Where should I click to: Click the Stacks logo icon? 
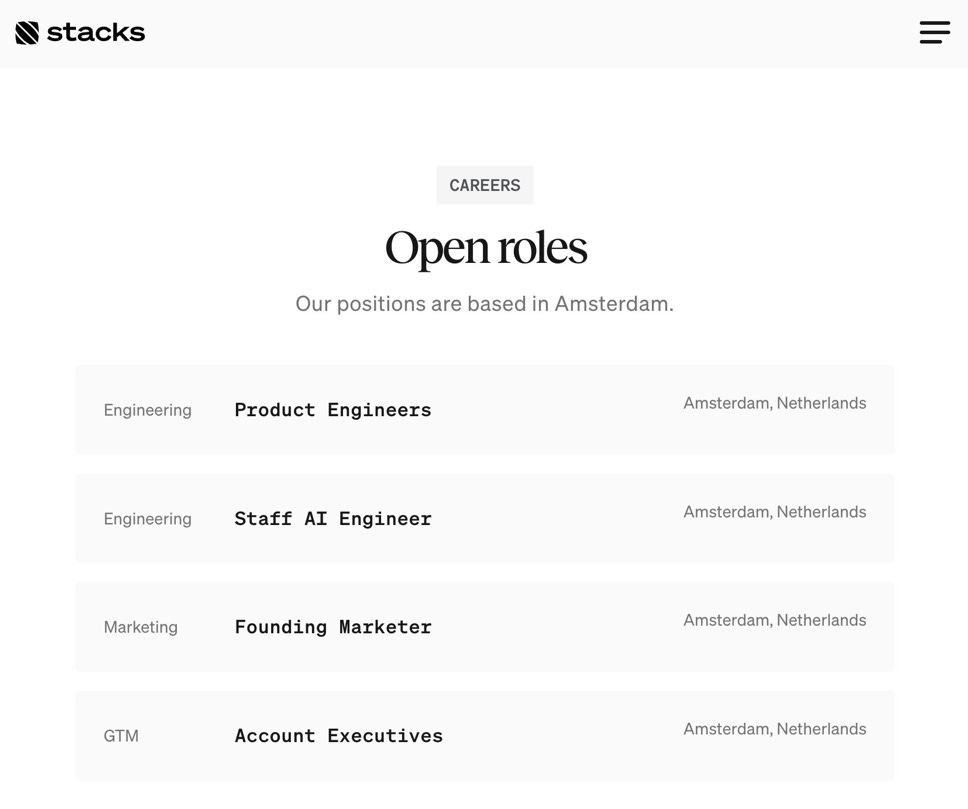point(27,33)
